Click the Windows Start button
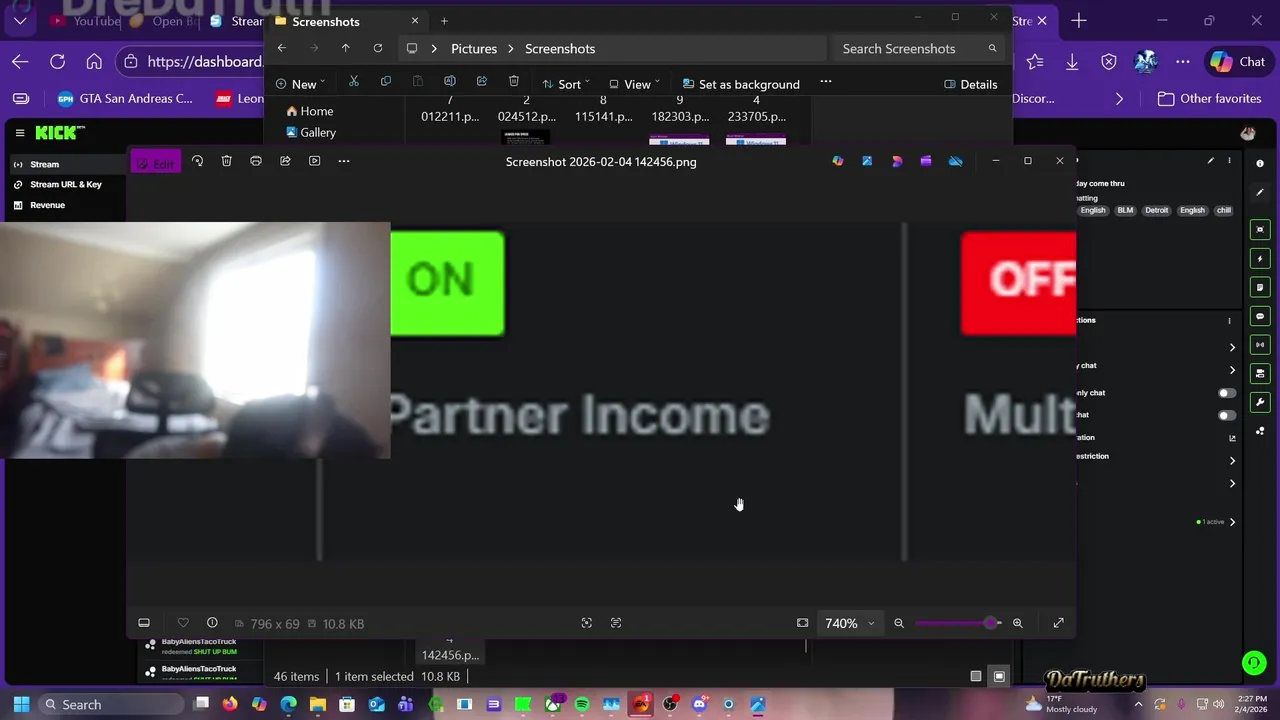This screenshot has width=1280, height=720. coord(21,704)
